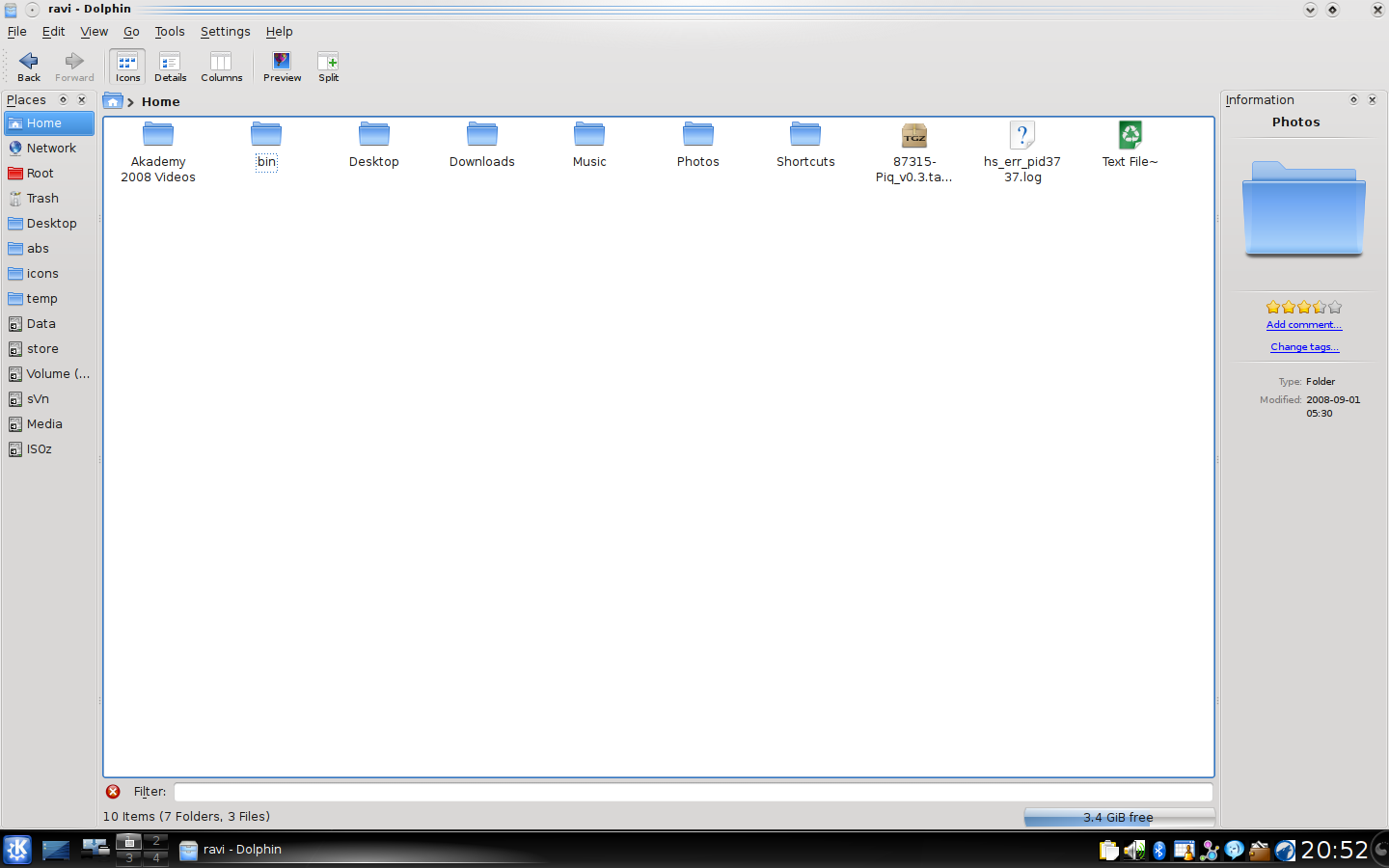Open the Settings menu
Screen dimensions: 1389x868
(225, 32)
